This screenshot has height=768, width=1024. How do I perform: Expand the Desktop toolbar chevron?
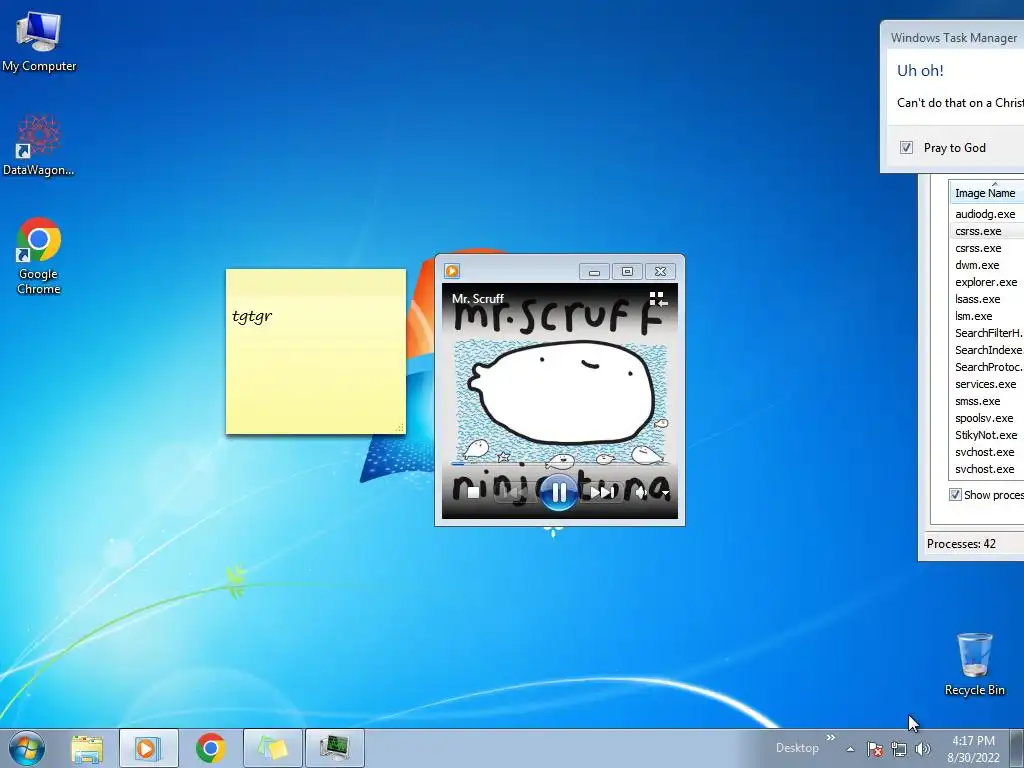coord(831,737)
